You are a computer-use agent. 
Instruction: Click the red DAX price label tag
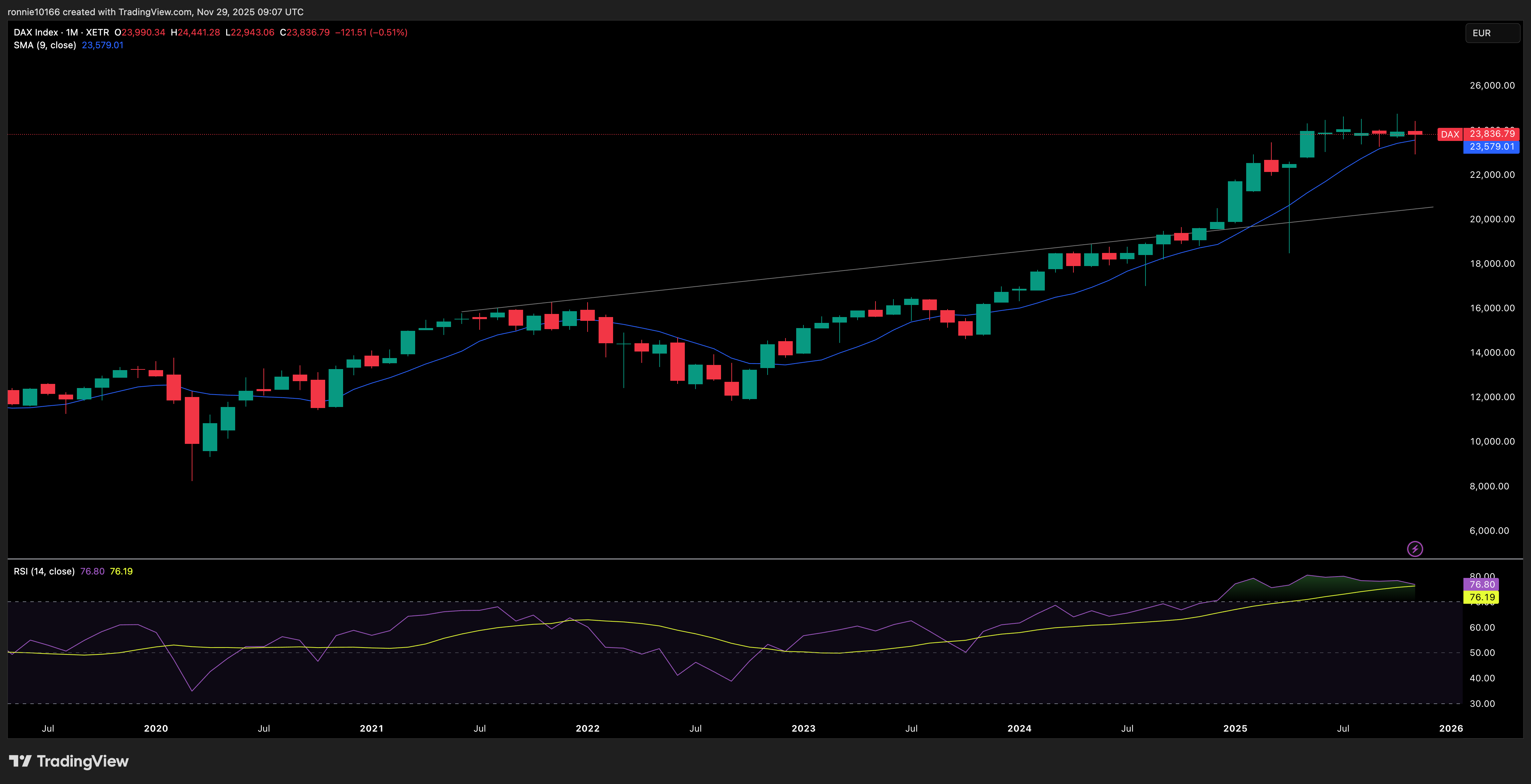pos(1450,134)
